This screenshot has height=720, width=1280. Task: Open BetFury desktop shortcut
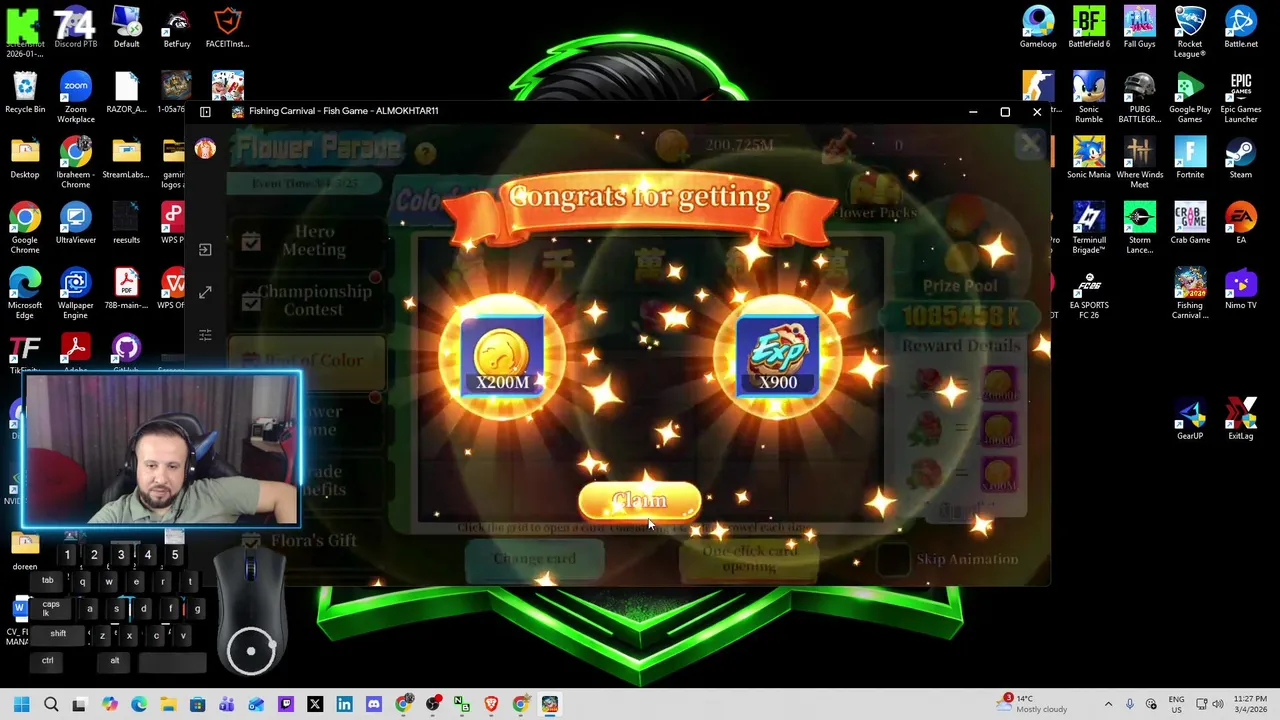pyautogui.click(x=177, y=27)
